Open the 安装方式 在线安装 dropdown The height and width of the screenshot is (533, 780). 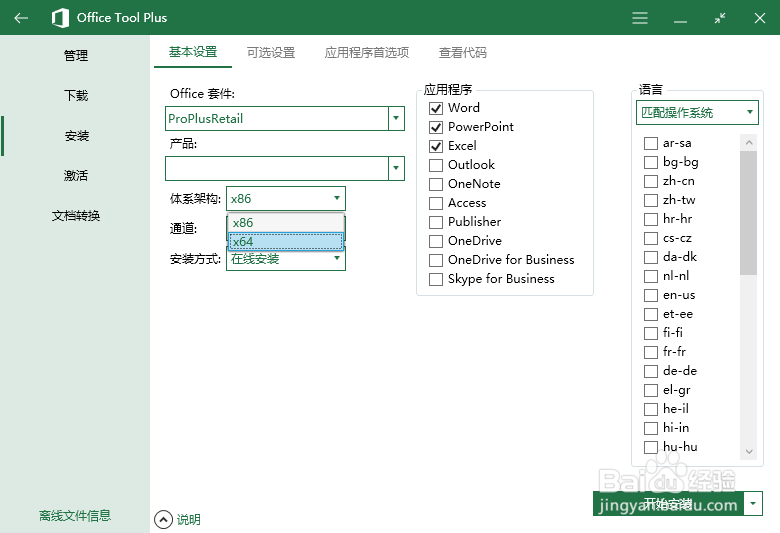(x=286, y=259)
